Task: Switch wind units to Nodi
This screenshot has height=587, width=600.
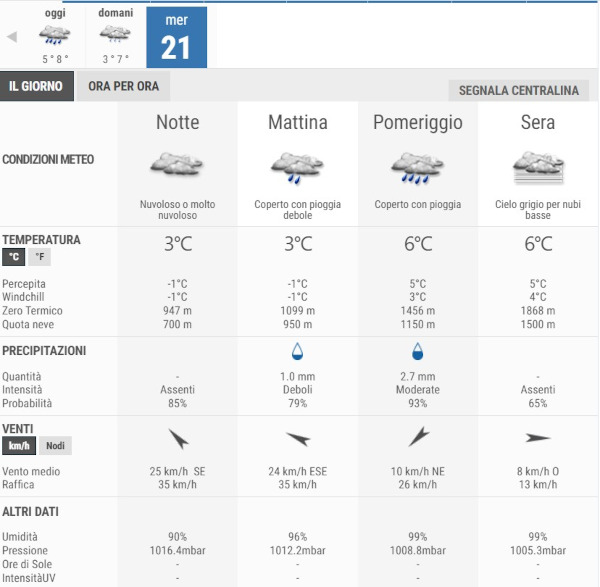Action: pyautogui.click(x=56, y=446)
